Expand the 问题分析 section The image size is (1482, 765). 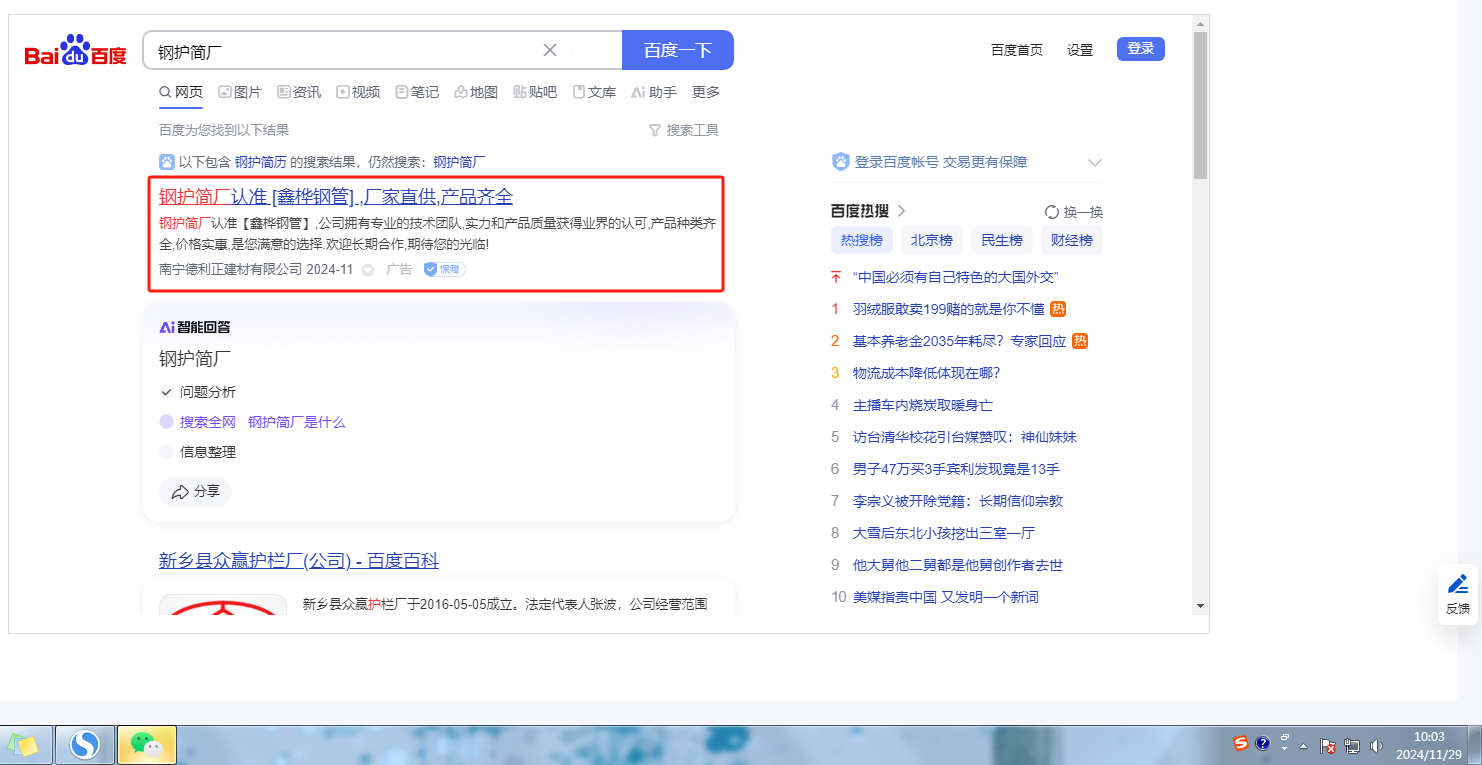click(x=166, y=392)
